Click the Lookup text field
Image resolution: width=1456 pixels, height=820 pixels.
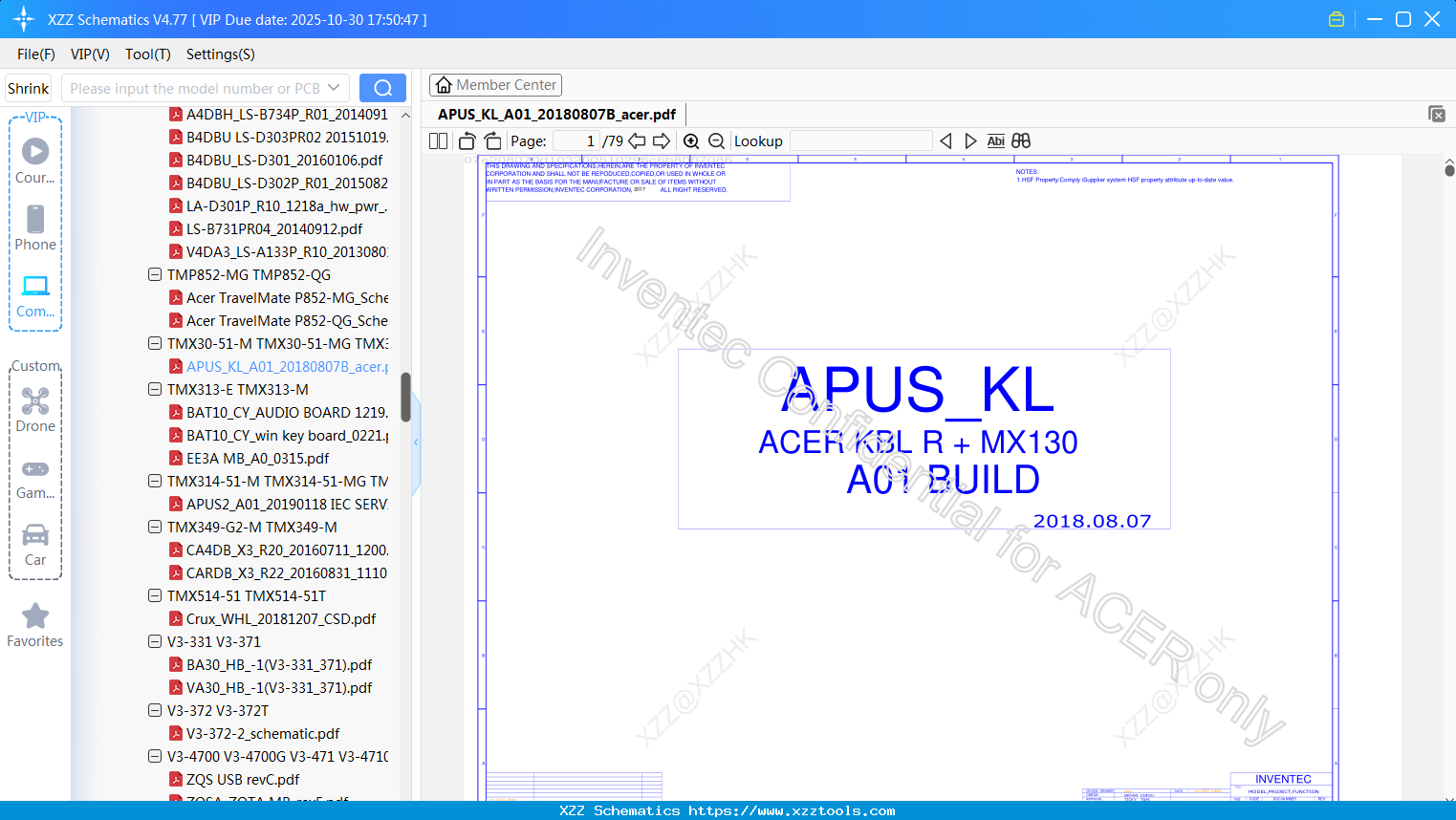tap(861, 141)
